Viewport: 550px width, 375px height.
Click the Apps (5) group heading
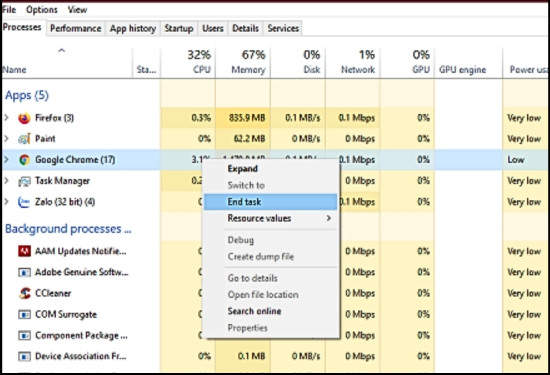(x=27, y=95)
